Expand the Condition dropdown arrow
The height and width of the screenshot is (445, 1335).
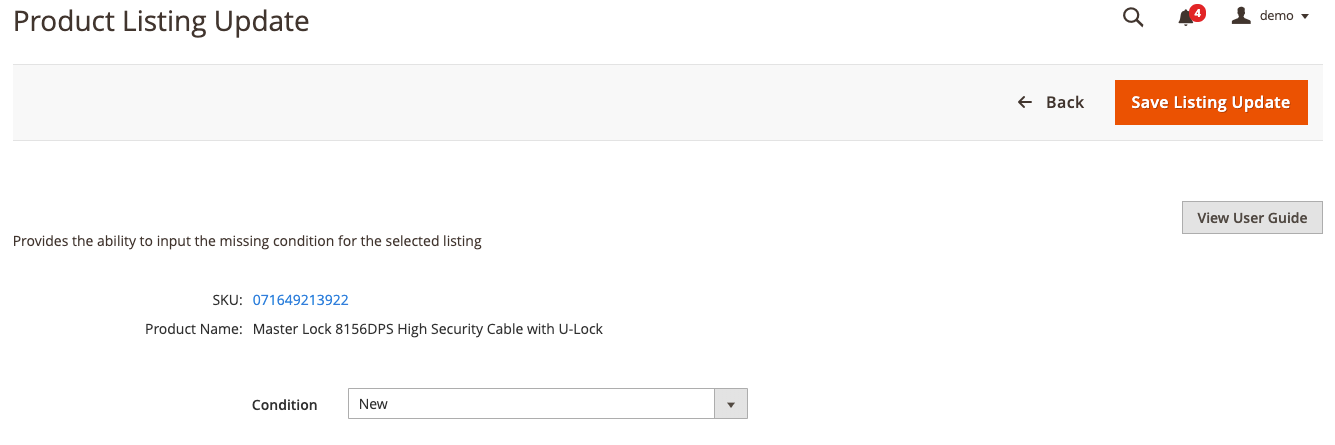click(731, 404)
